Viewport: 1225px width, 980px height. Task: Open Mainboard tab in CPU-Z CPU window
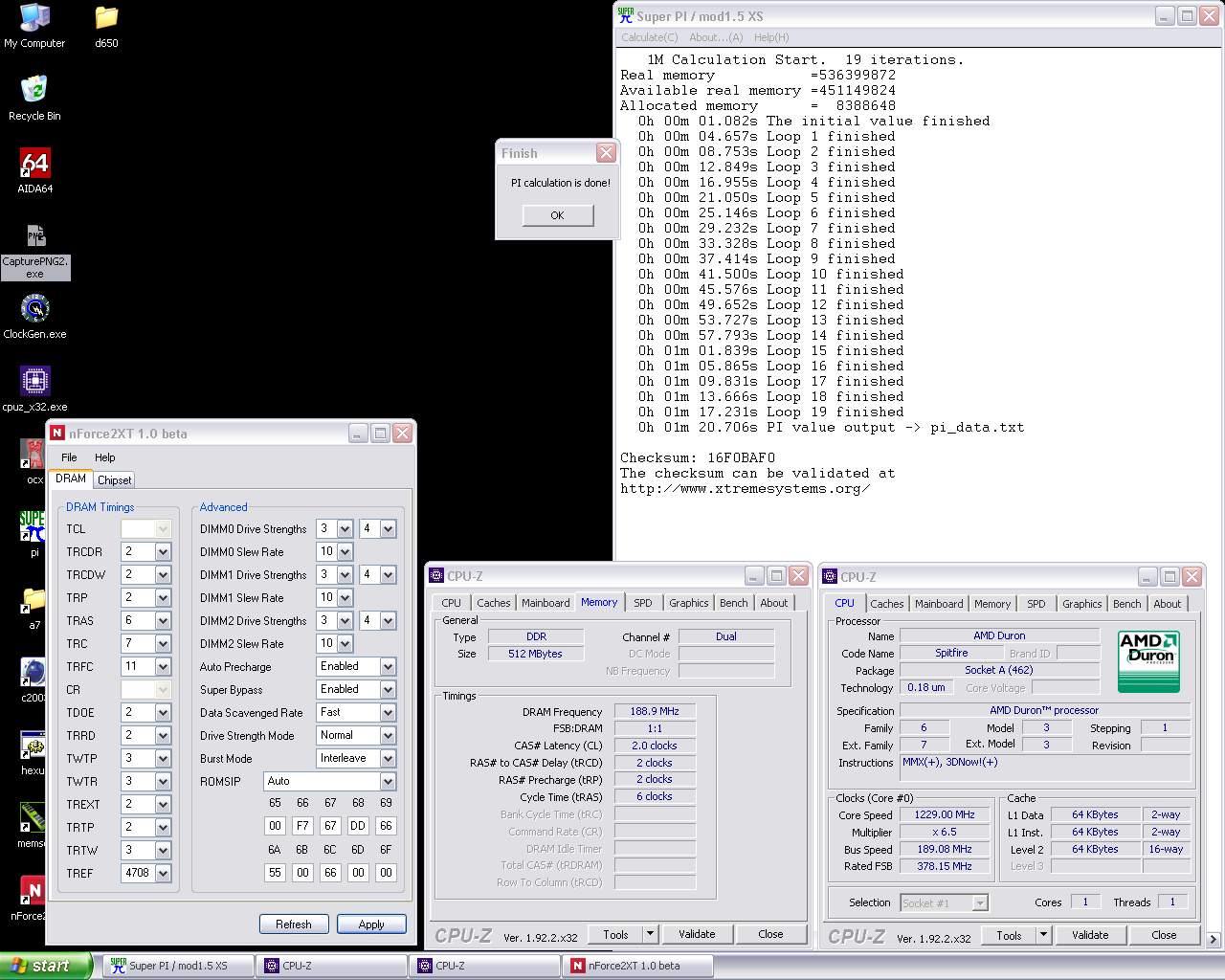click(x=939, y=604)
